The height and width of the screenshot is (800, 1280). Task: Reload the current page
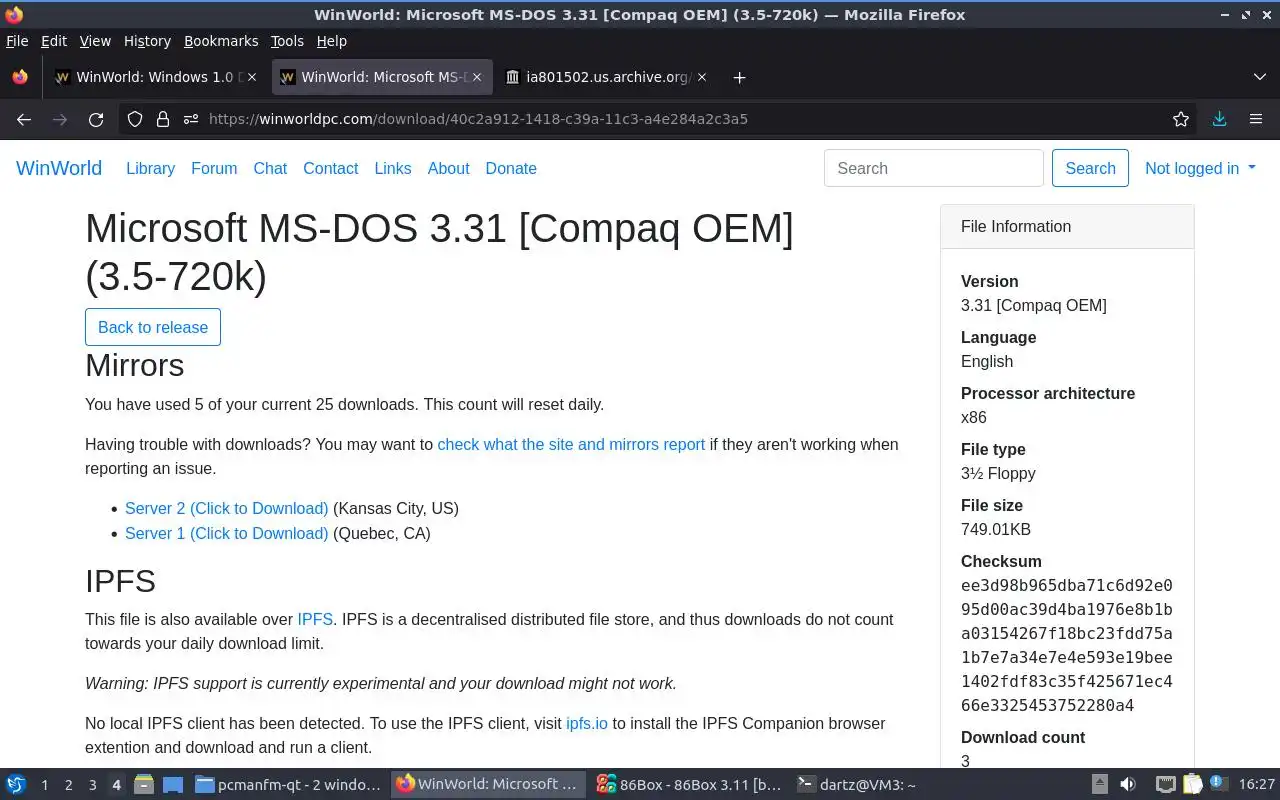96,119
